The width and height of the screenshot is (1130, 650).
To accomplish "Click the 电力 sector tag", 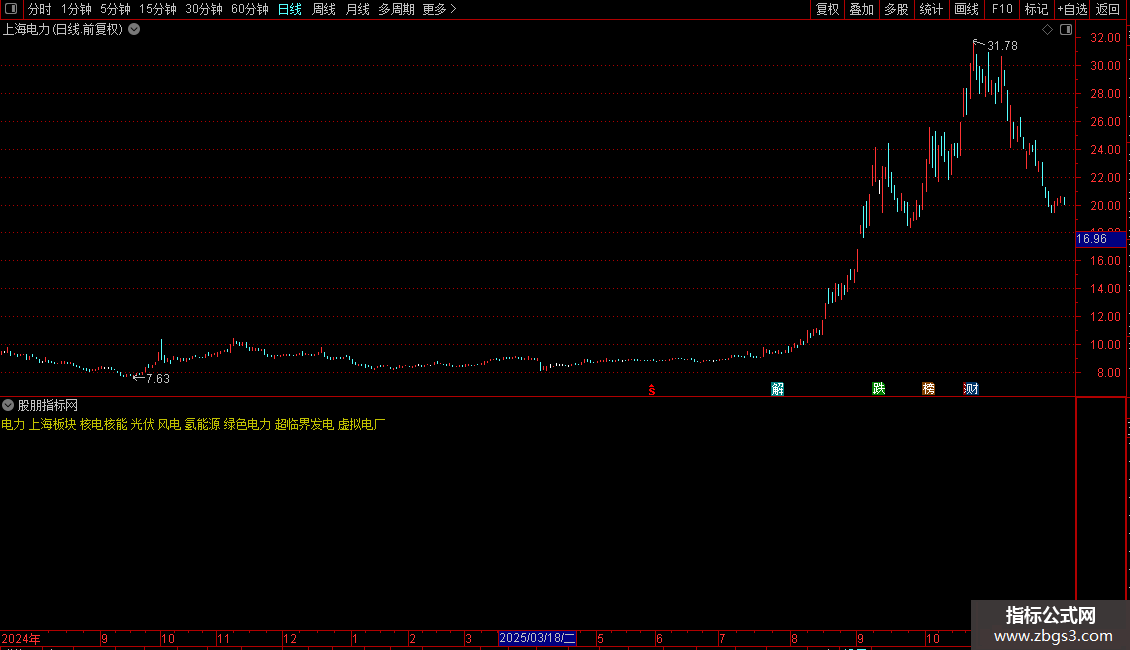I will [13, 424].
